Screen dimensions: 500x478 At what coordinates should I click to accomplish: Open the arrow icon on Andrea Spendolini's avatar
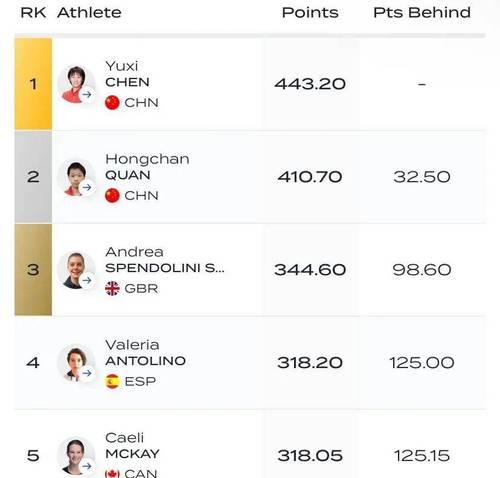(87, 280)
